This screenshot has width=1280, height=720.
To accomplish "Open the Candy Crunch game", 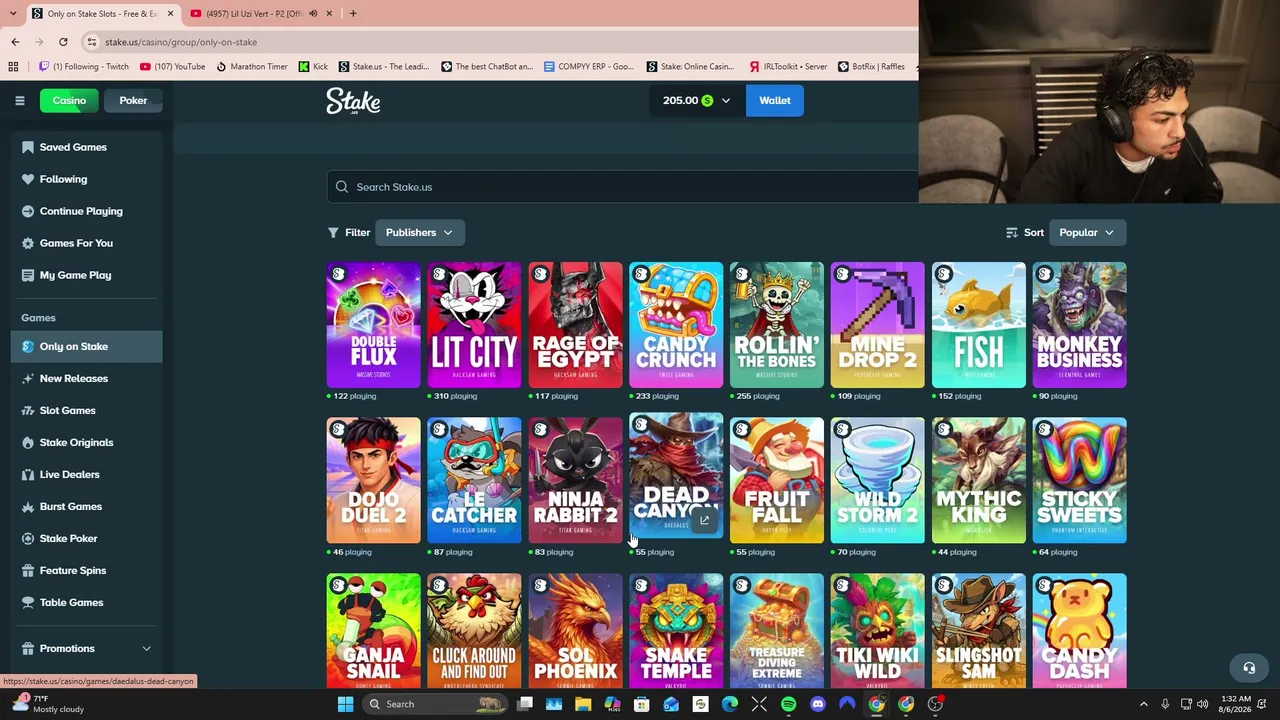I will point(676,325).
